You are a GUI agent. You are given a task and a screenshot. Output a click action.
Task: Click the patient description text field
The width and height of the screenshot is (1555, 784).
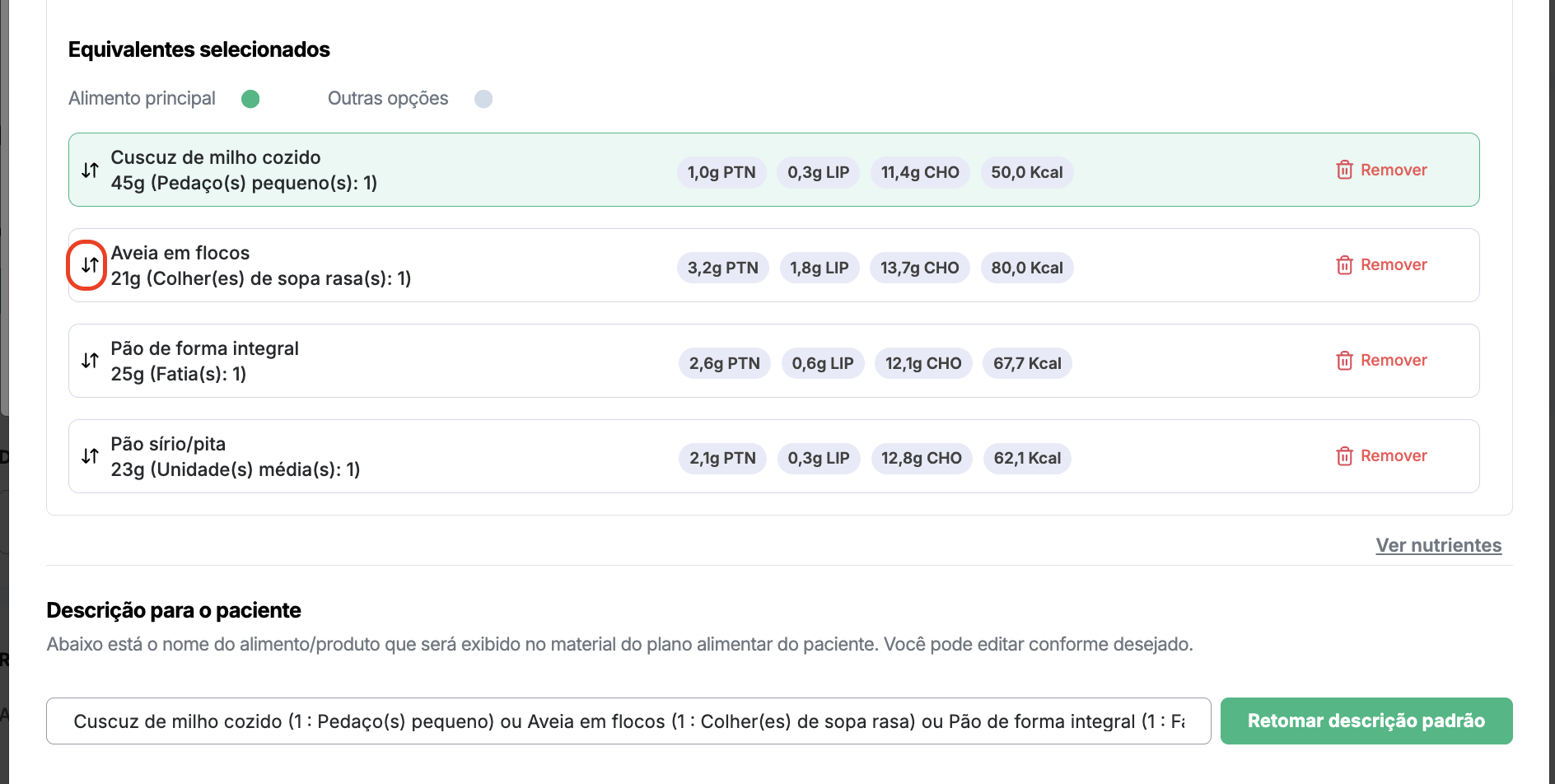[628, 721]
